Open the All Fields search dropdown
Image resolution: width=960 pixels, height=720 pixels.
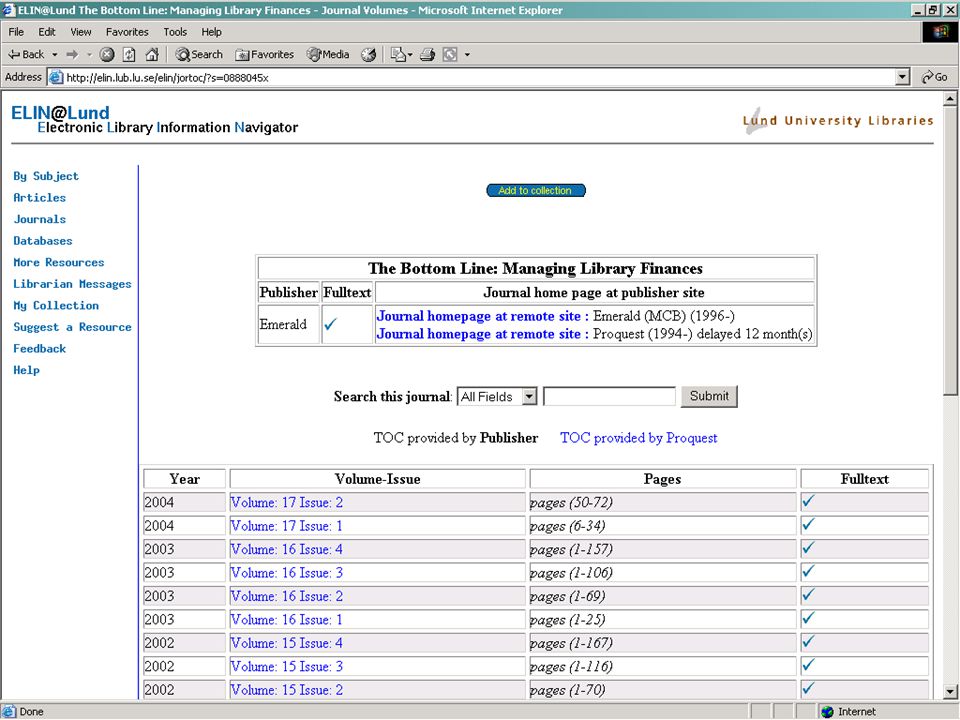click(529, 396)
